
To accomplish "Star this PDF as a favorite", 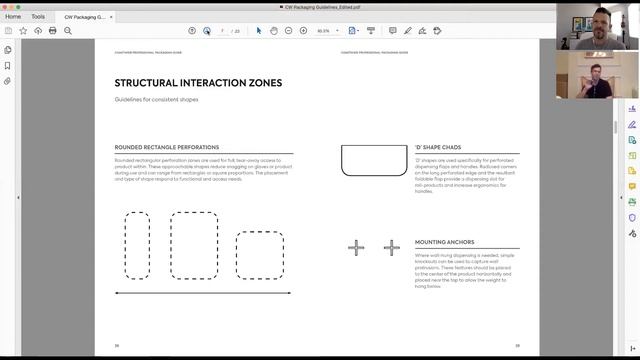I will 23,31.
